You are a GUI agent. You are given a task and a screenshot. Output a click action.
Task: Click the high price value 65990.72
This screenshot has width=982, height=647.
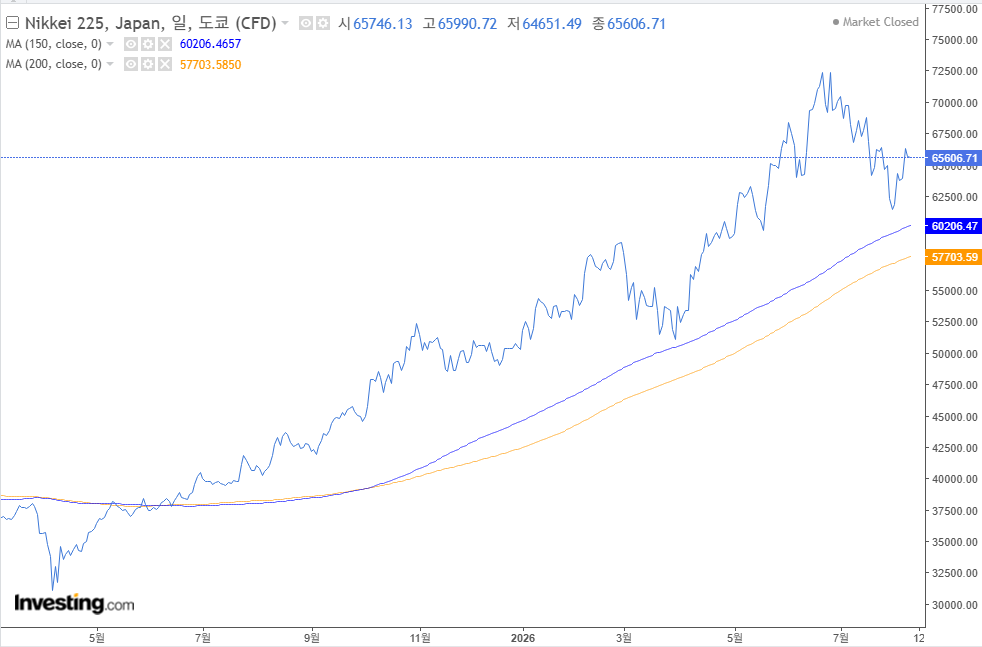coord(467,24)
